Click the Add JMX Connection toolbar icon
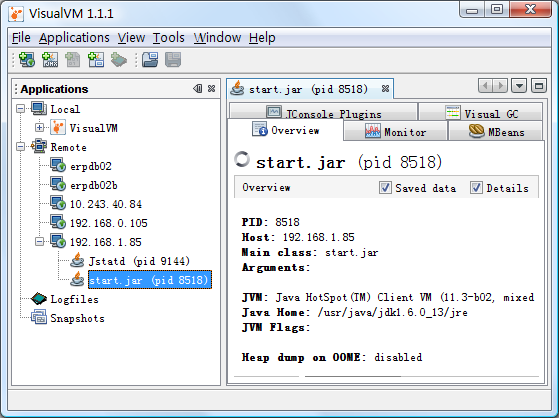 (x=50, y=60)
